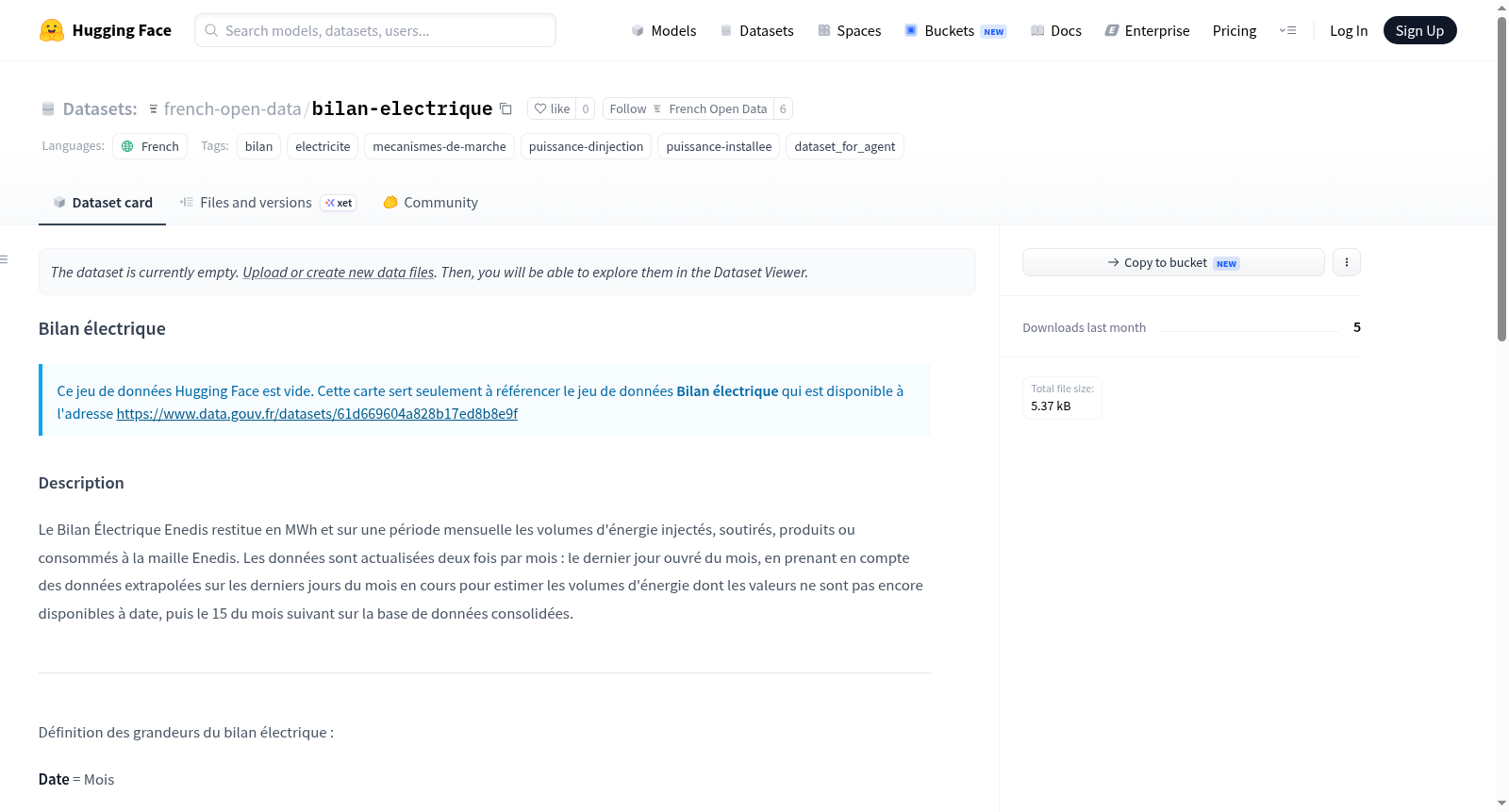This screenshot has width=1509, height=812.
Task: Filter by the dataset_for_agent tag
Action: pos(845,146)
